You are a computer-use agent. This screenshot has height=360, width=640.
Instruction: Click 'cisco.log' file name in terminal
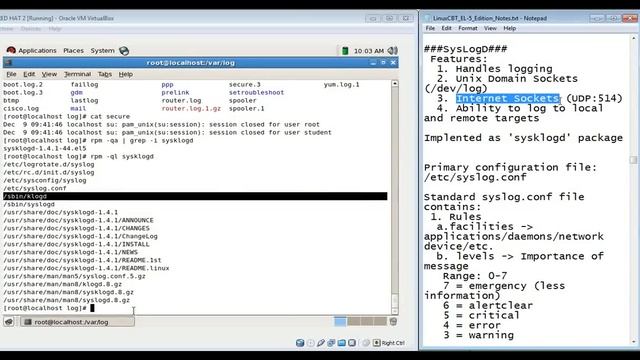tap(21, 109)
